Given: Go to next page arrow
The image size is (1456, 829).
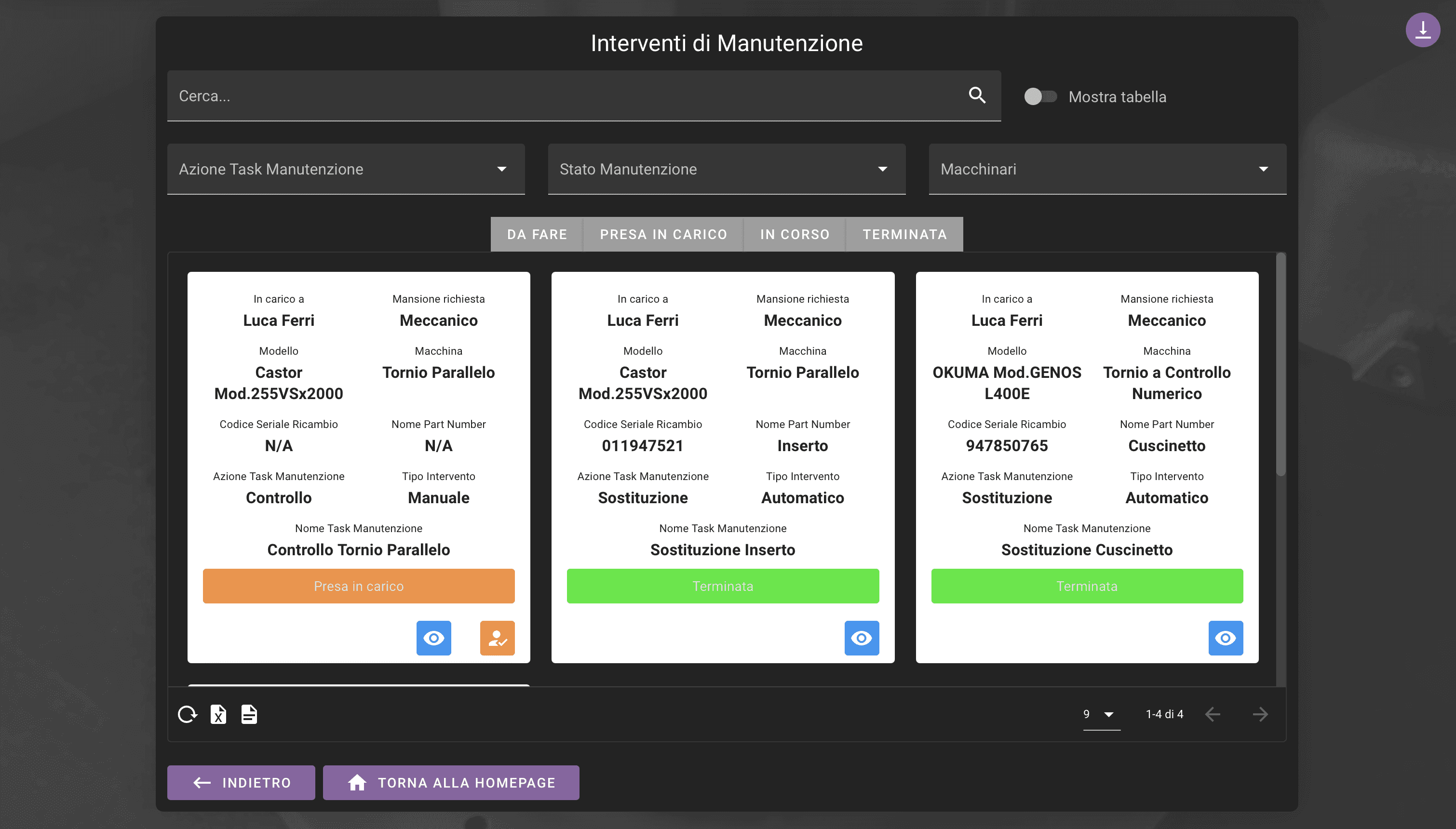Looking at the screenshot, I should click(x=1260, y=714).
